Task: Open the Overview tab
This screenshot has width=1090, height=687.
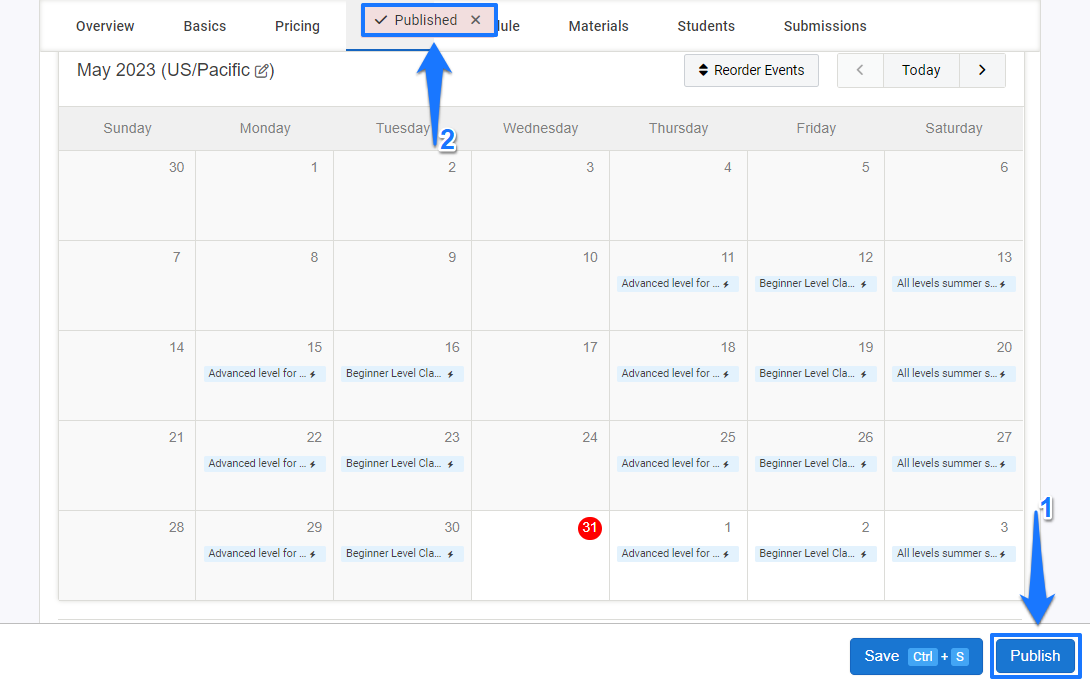Action: click(x=105, y=26)
